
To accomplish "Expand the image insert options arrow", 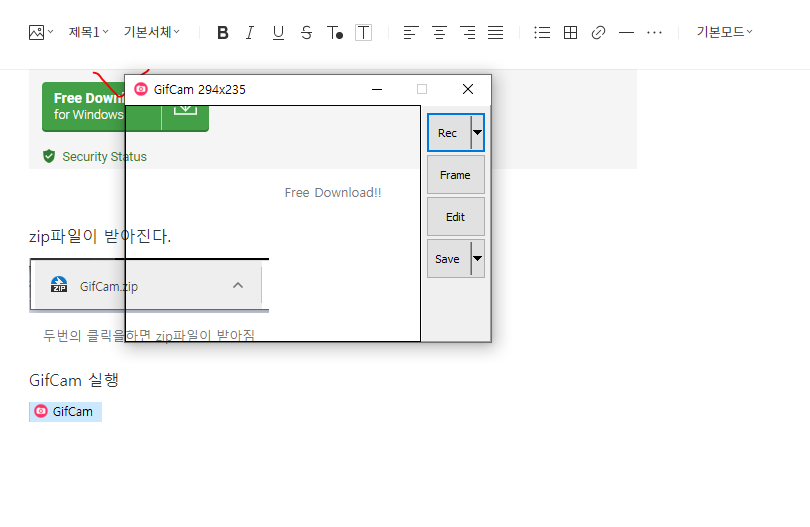I will 51,32.
